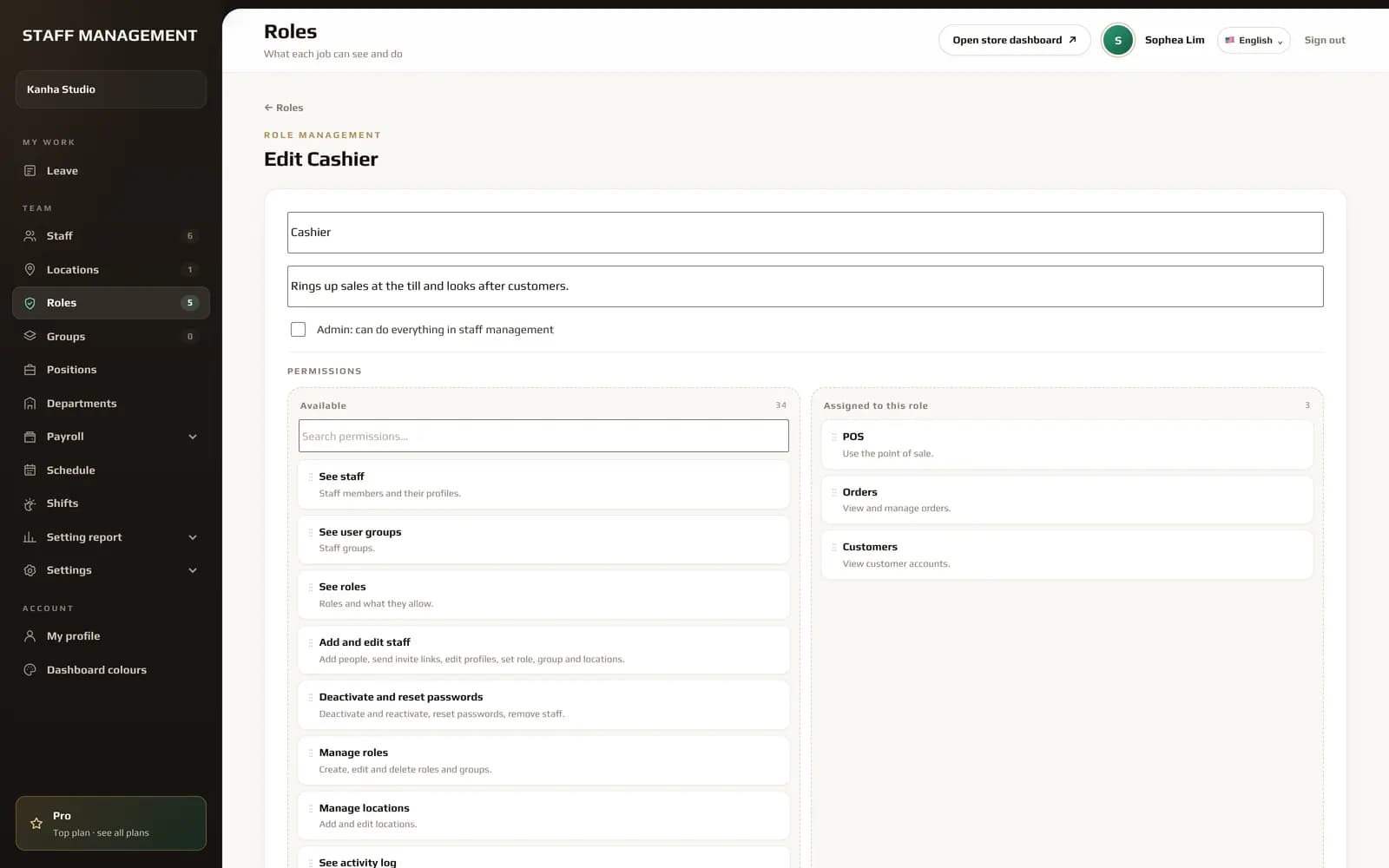The height and width of the screenshot is (868, 1389).
Task: Click the Staff people icon
Action: (x=30, y=236)
